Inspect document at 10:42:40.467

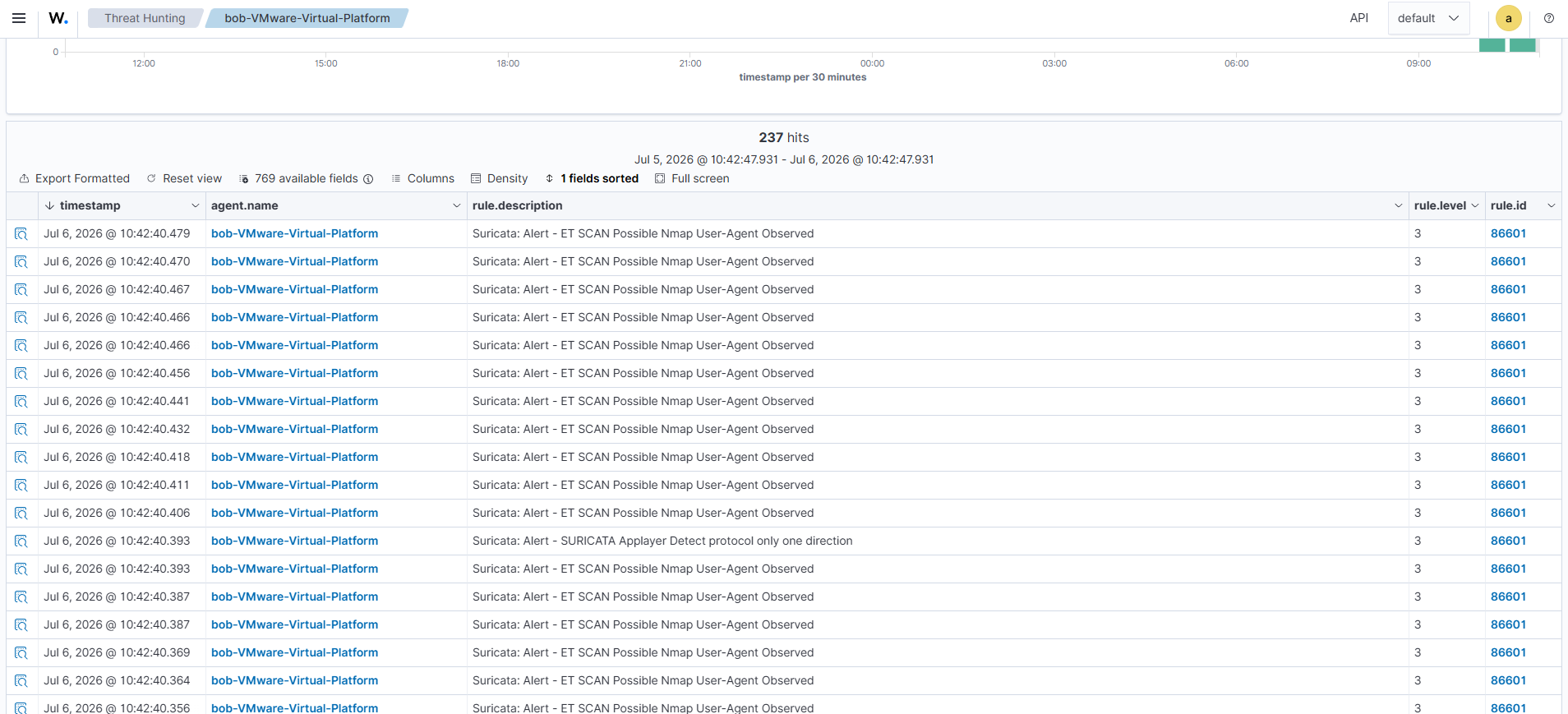pyautogui.click(x=21, y=290)
